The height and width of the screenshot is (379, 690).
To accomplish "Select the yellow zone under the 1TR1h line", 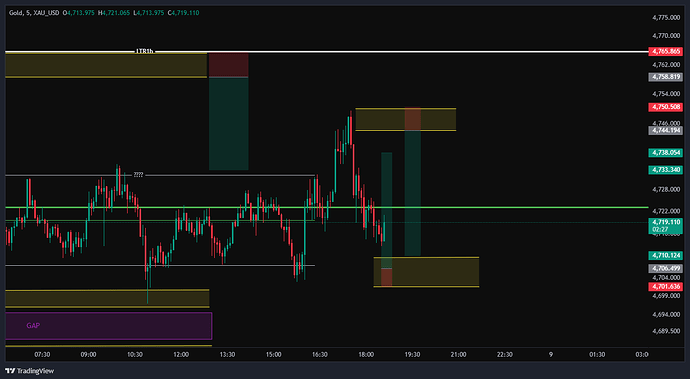I will click(106, 65).
